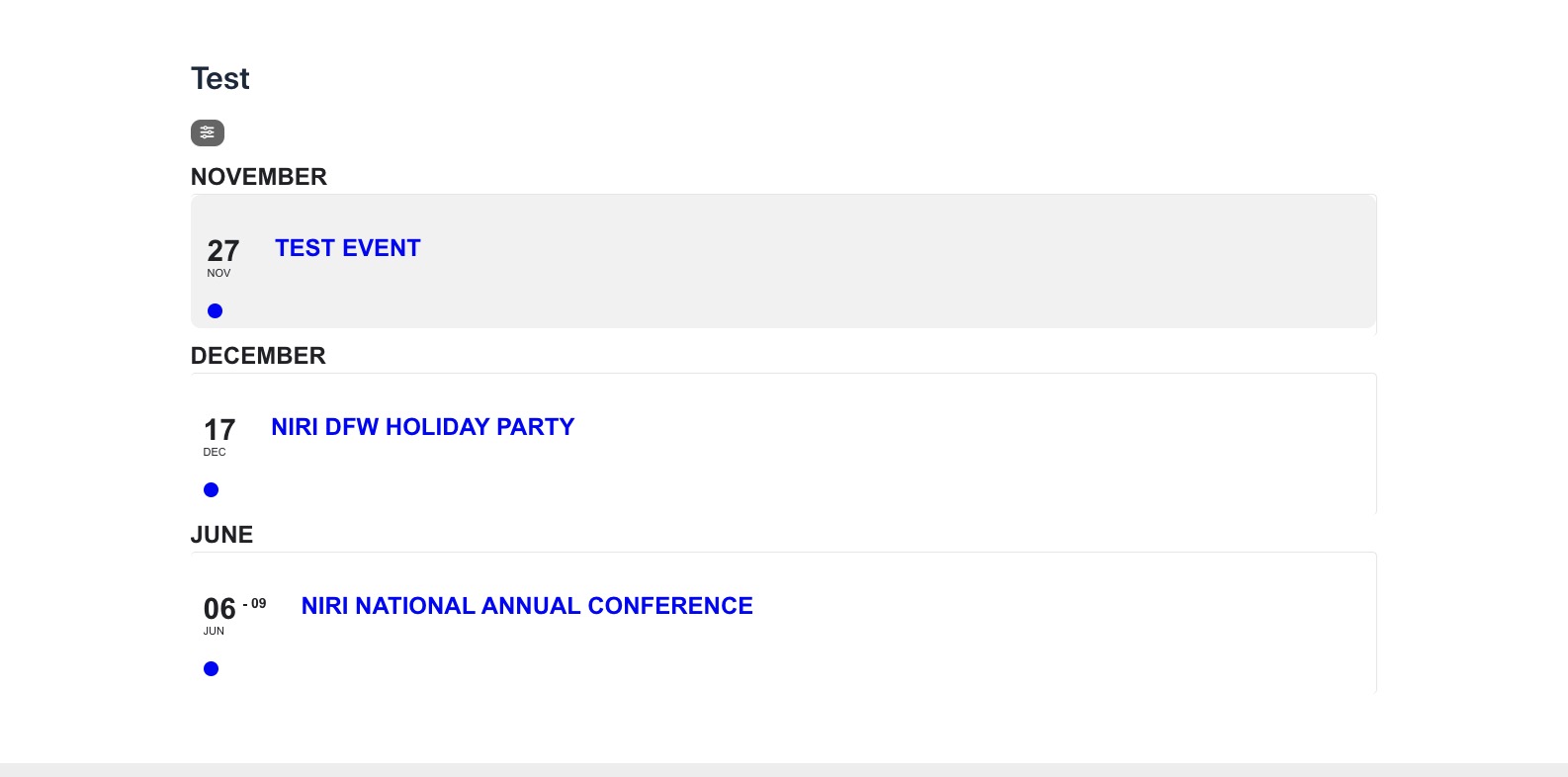Click the date number 27
Image resolution: width=1568 pixels, height=777 pixels.
tap(223, 251)
